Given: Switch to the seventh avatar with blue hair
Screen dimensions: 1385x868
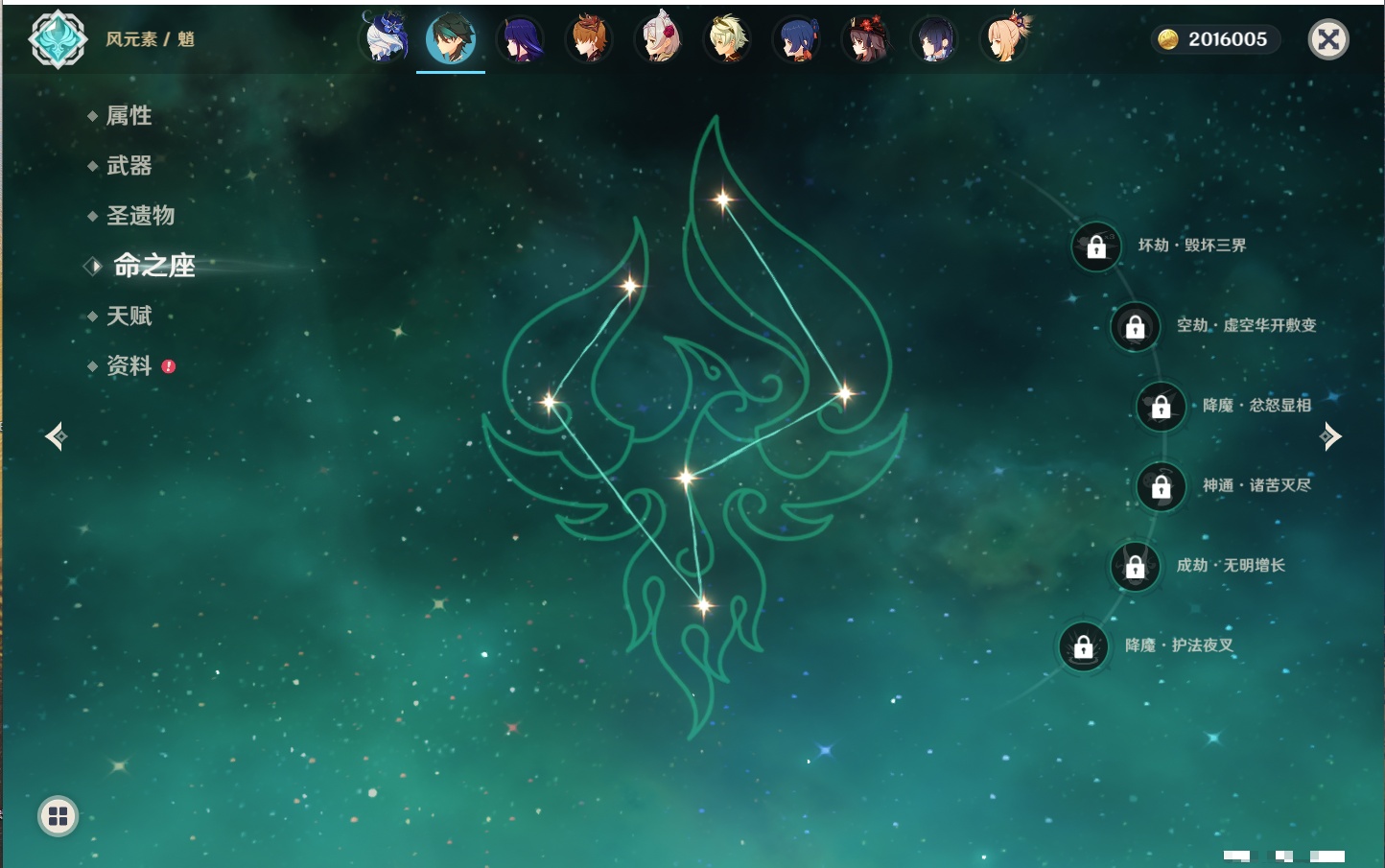Looking at the screenshot, I should (797, 39).
